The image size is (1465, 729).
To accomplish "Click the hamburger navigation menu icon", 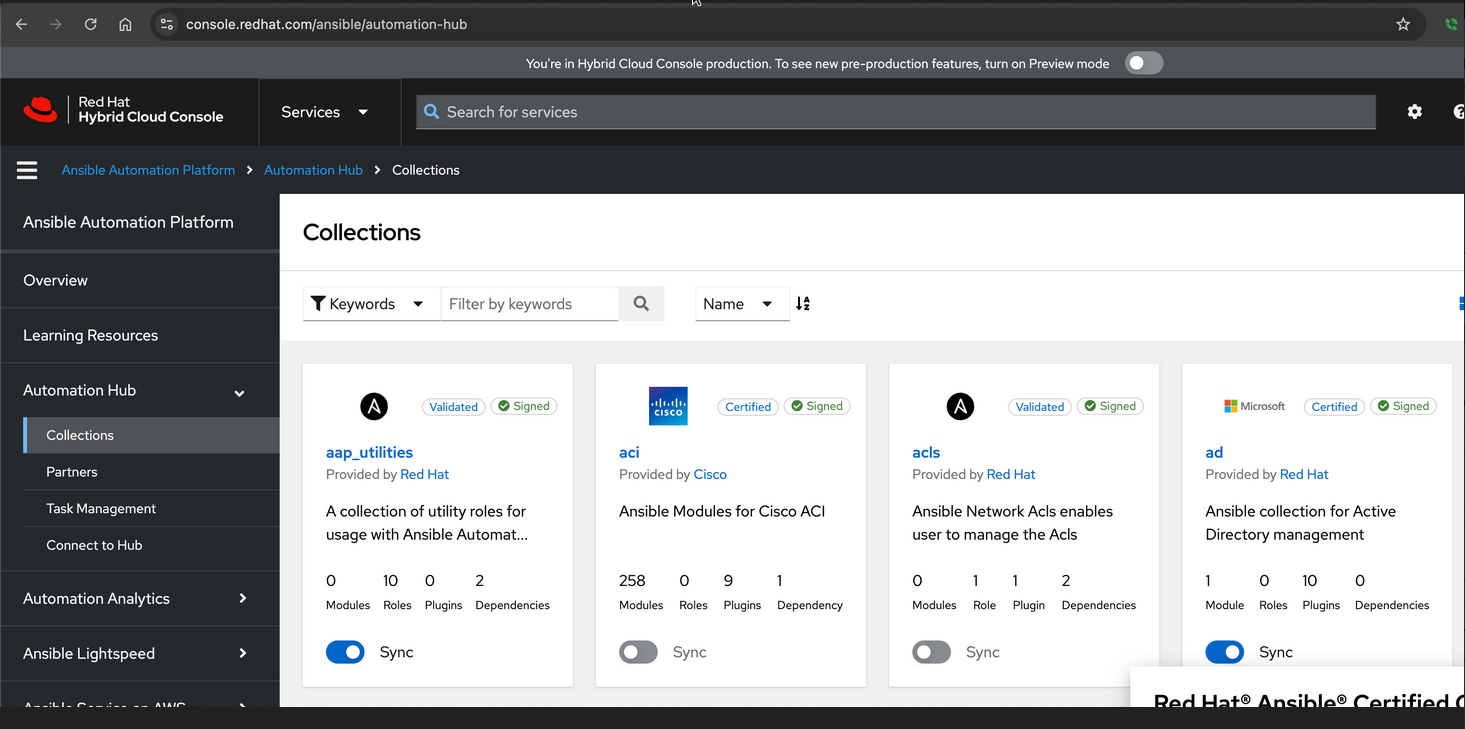I will 27,170.
